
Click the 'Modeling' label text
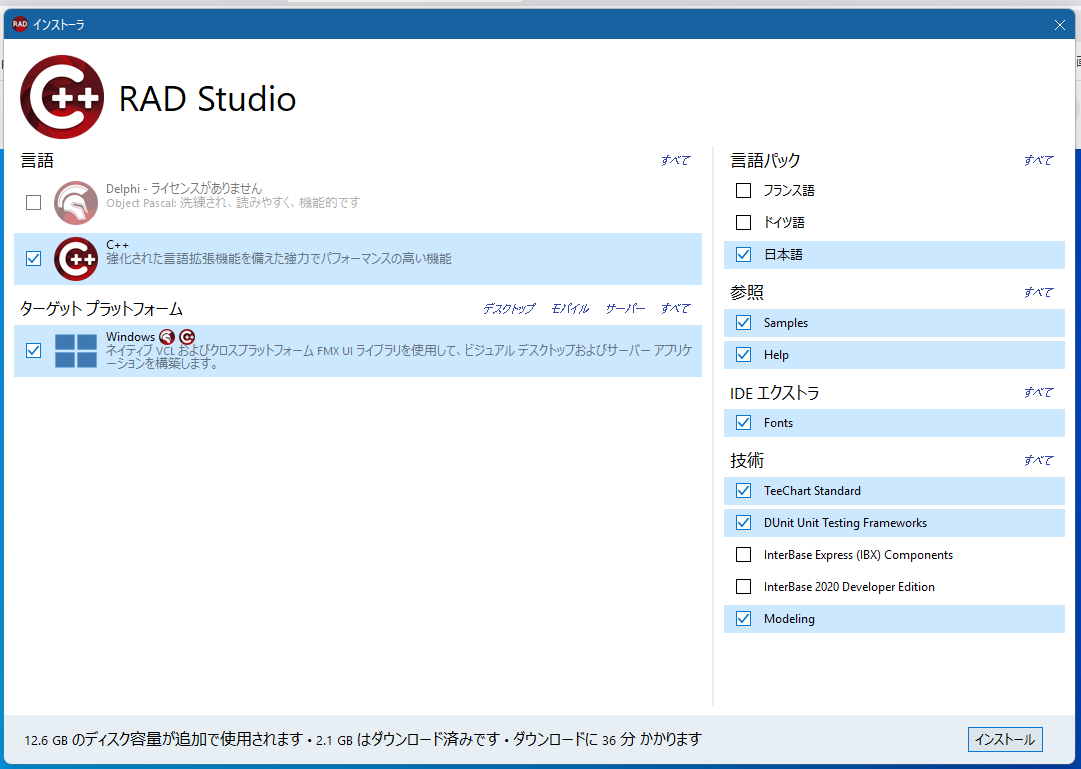789,619
